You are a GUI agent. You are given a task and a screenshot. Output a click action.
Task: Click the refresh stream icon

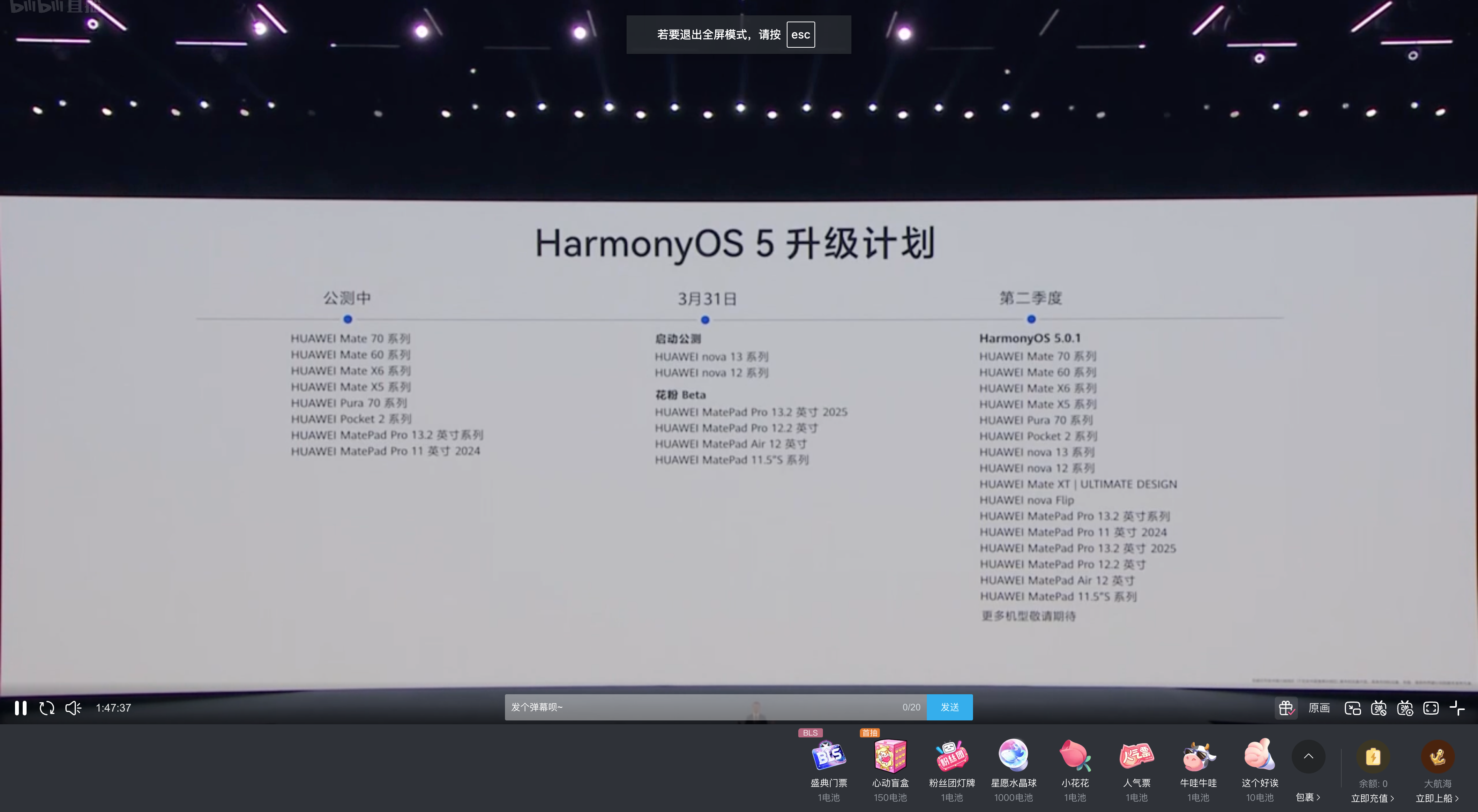pyautogui.click(x=47, y=708)
